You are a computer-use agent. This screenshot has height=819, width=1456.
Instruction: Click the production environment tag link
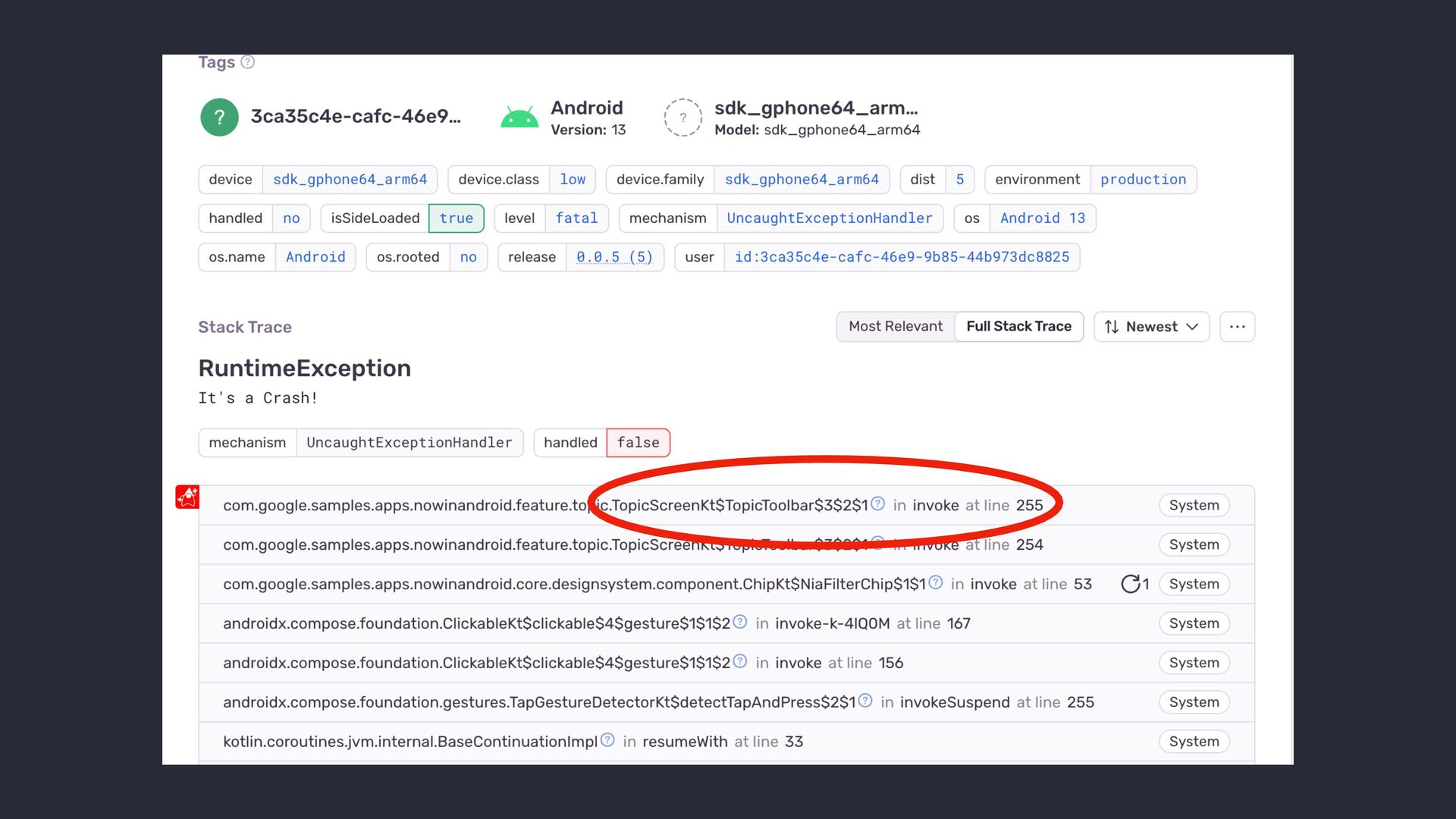click(x=1143, y=180)
